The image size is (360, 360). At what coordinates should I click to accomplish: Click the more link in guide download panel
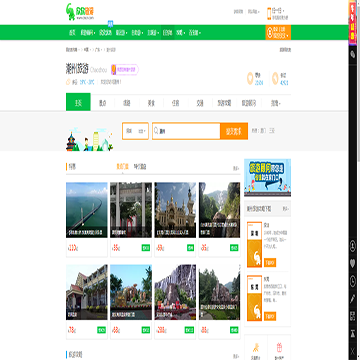(286, 209)
